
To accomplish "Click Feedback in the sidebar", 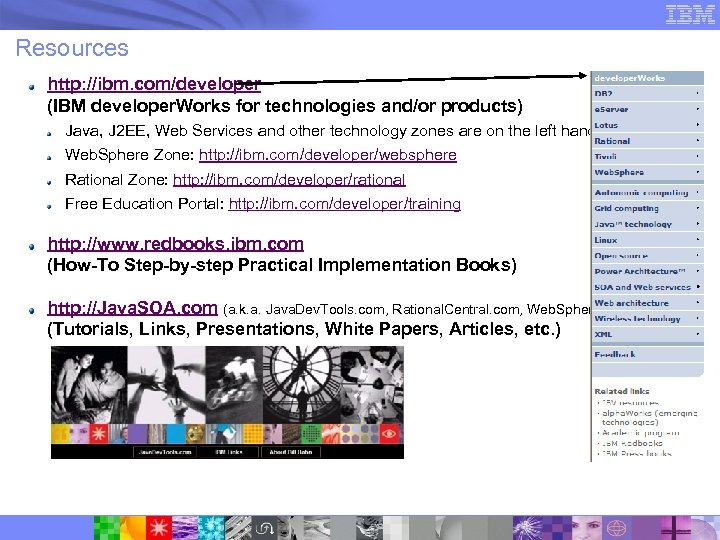I will coord(647,354).
